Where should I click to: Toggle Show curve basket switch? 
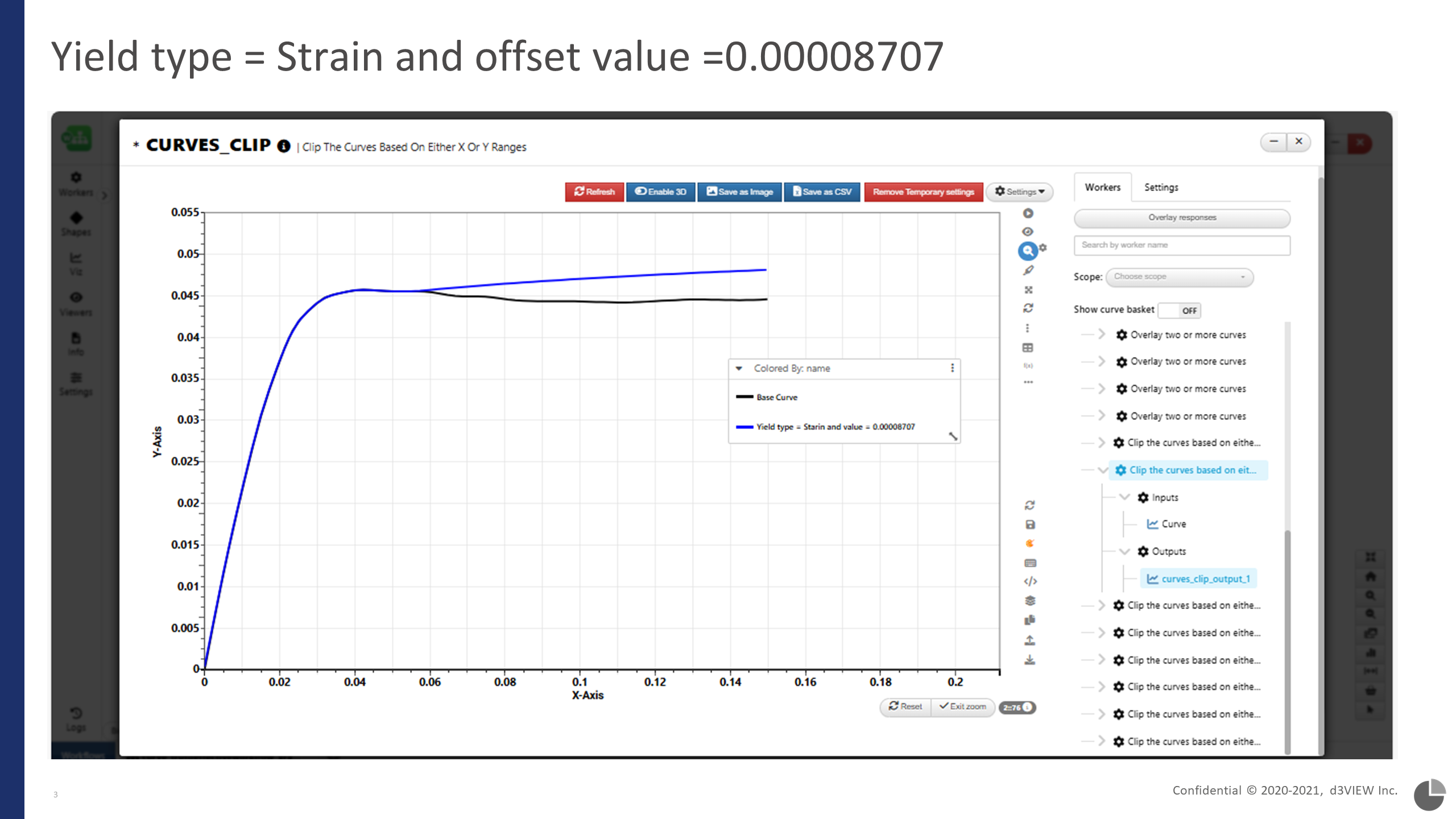tap(1180, 311)
